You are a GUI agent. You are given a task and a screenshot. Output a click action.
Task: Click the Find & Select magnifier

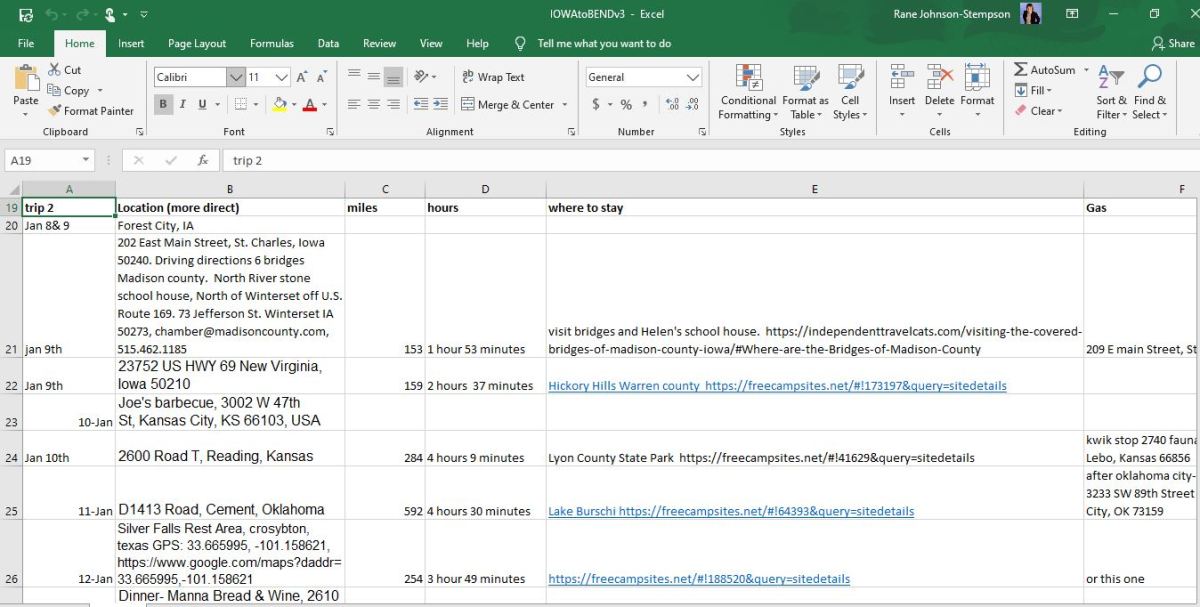pos(1150,78)
